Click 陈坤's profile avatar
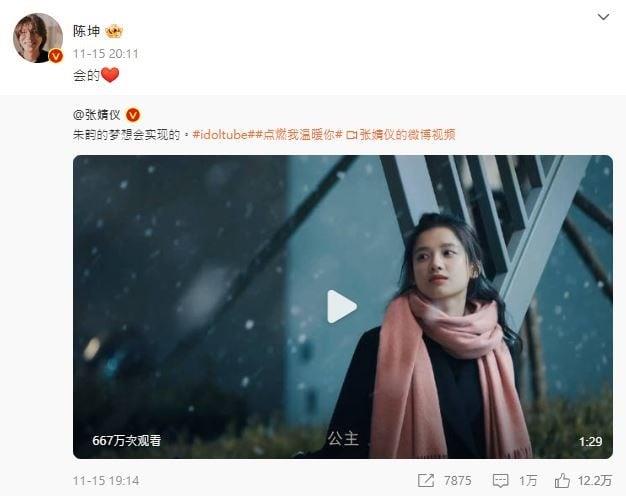The height and width of the screenshot is (496, 626). (38, 38)
